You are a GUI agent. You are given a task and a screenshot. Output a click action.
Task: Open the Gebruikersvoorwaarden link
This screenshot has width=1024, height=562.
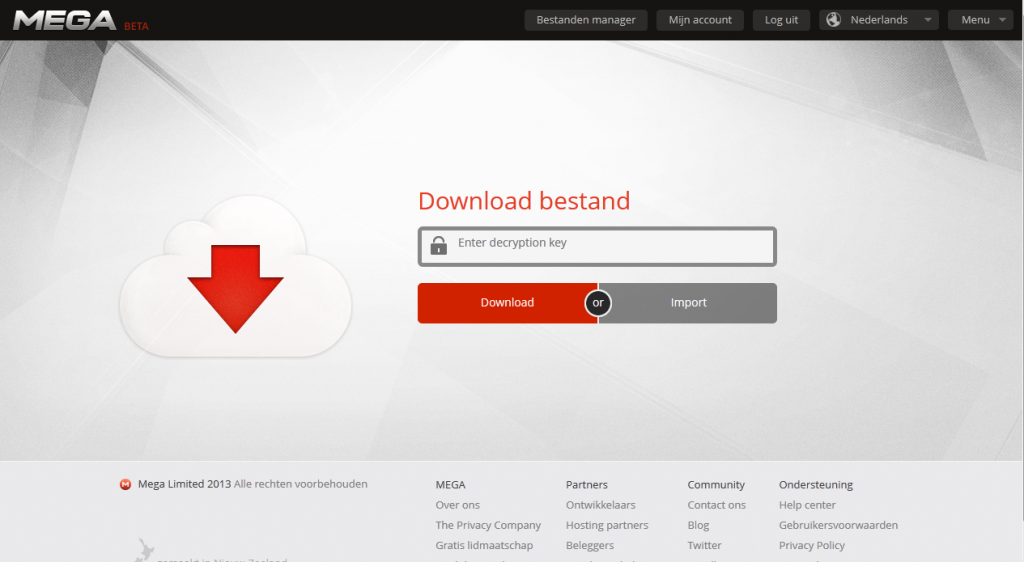click(838, 525)
